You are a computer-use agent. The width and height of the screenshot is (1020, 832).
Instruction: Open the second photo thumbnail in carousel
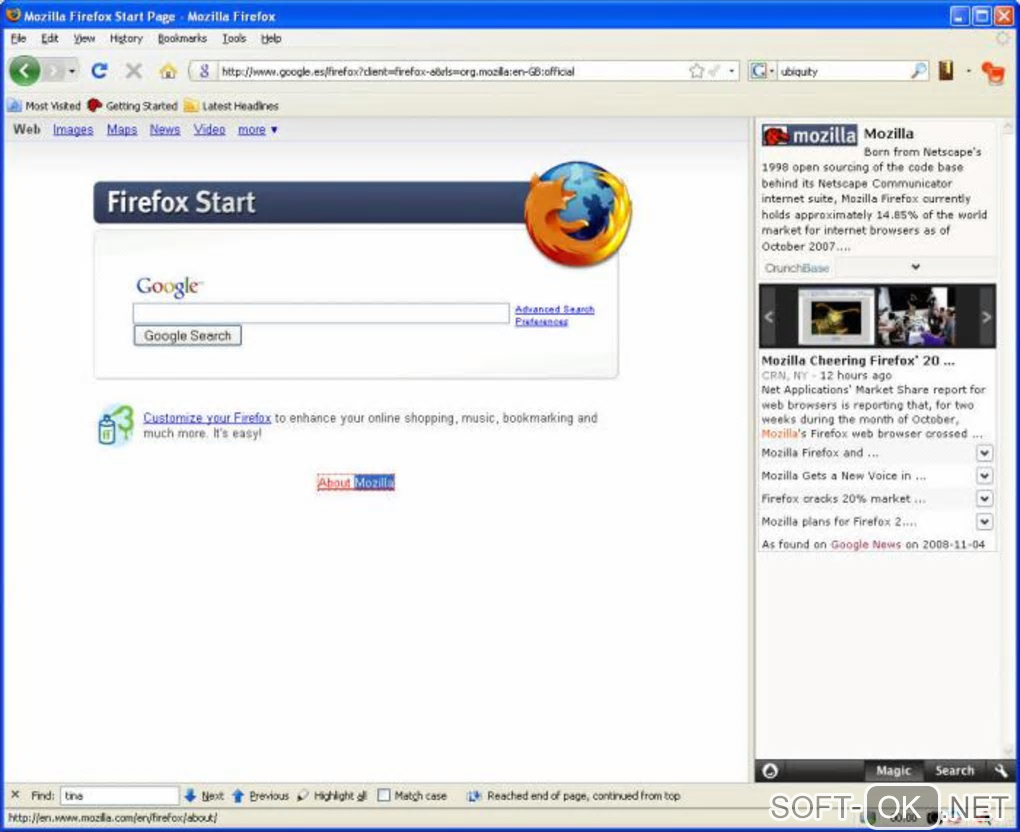(x=917, y=317)
